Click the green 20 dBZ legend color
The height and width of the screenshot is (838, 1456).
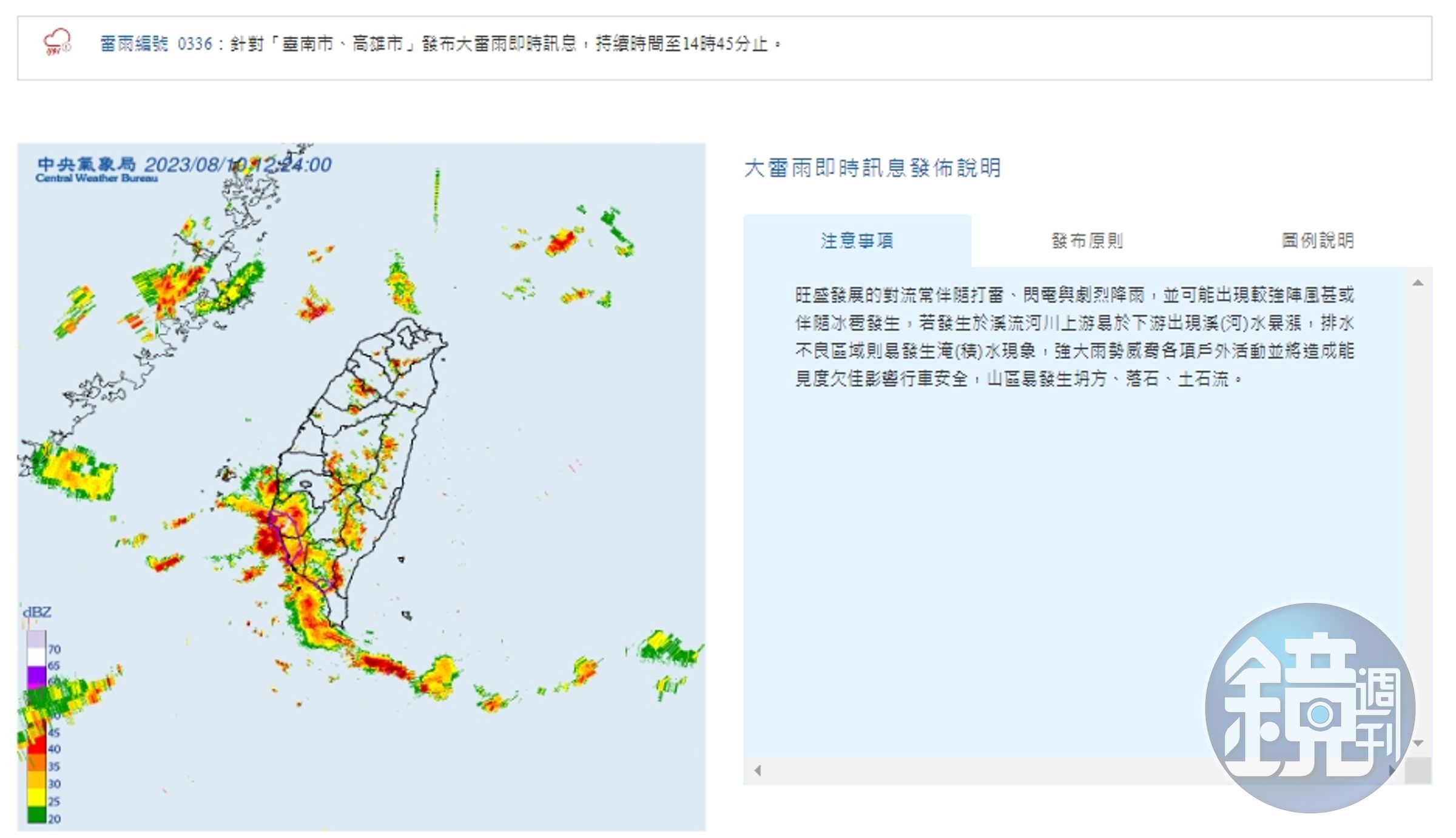pyautogui.click(x=37, y=814)
